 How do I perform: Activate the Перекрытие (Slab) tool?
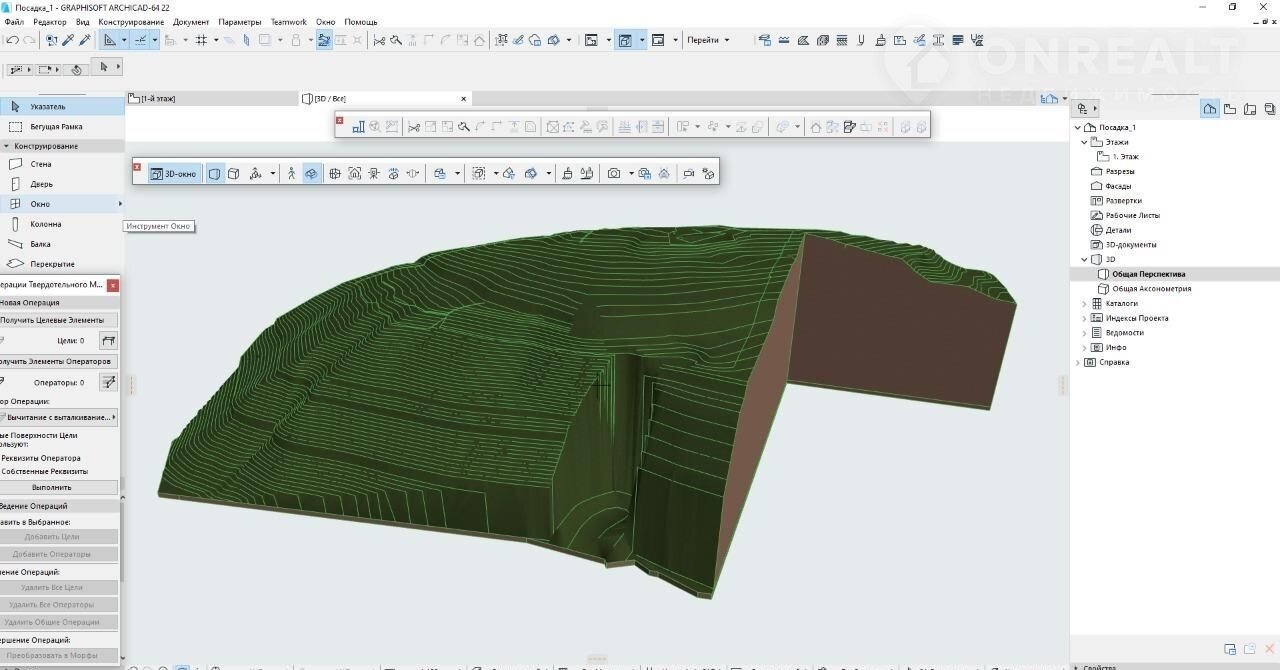(51, 264)
